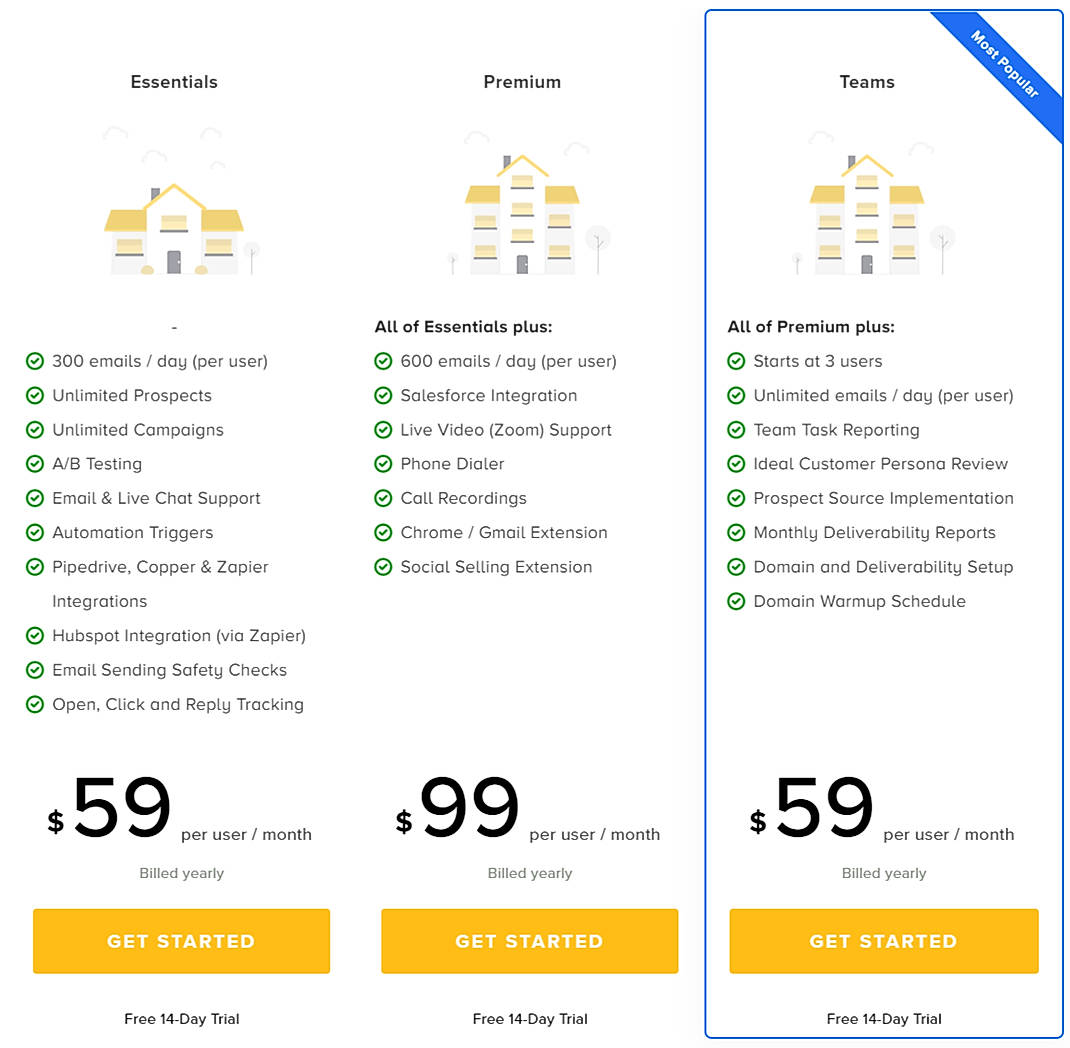The width and height of the screenshot is (1070, 1048).
Task: Click the Essentials house illustration
Action: coord(175,215)
